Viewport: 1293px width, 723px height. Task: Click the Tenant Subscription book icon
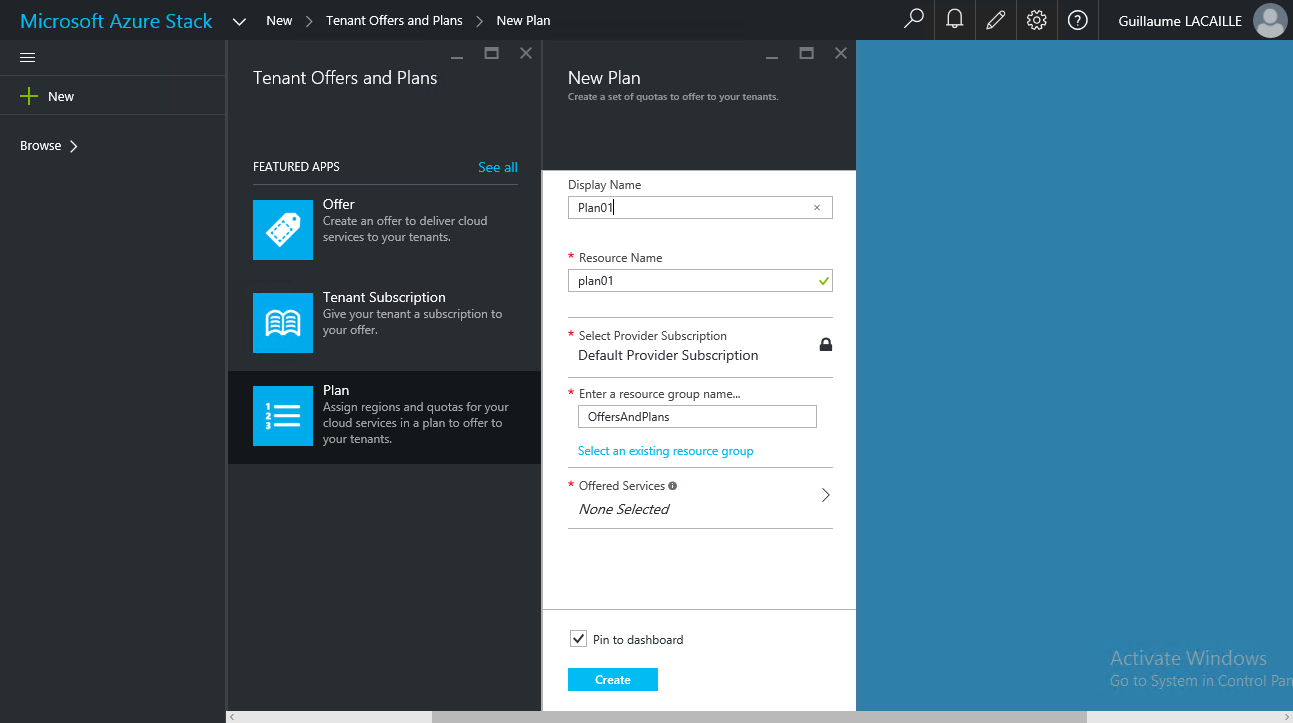click(x=283, y=323)
